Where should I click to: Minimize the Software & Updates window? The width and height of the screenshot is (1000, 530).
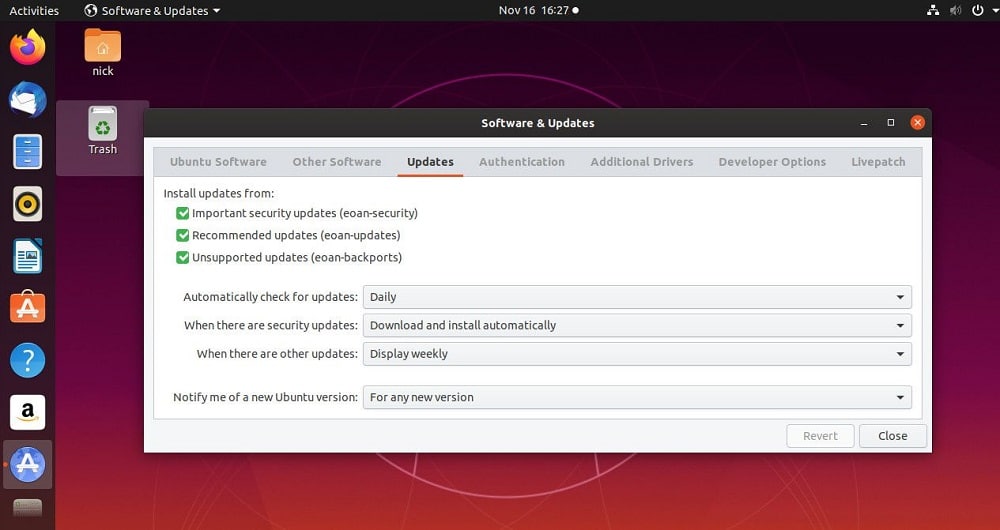[864, 123]
